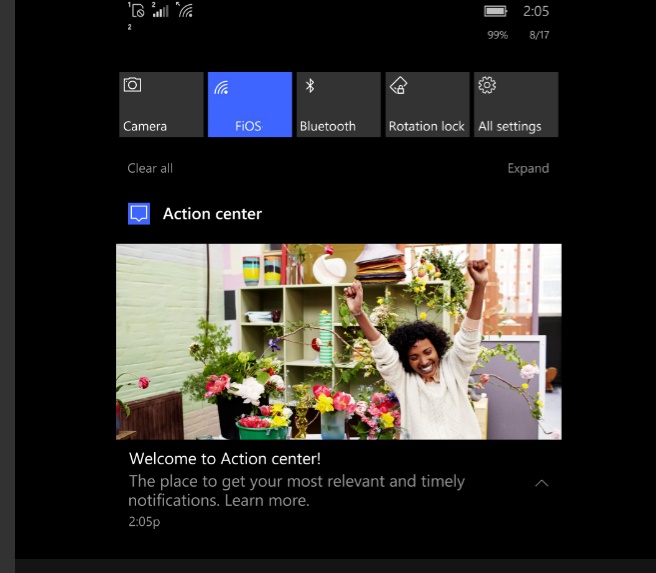Click the cellular signal bars icon
Screen dimensions: 656x573
pyautogui.click(x=160, y=11)
